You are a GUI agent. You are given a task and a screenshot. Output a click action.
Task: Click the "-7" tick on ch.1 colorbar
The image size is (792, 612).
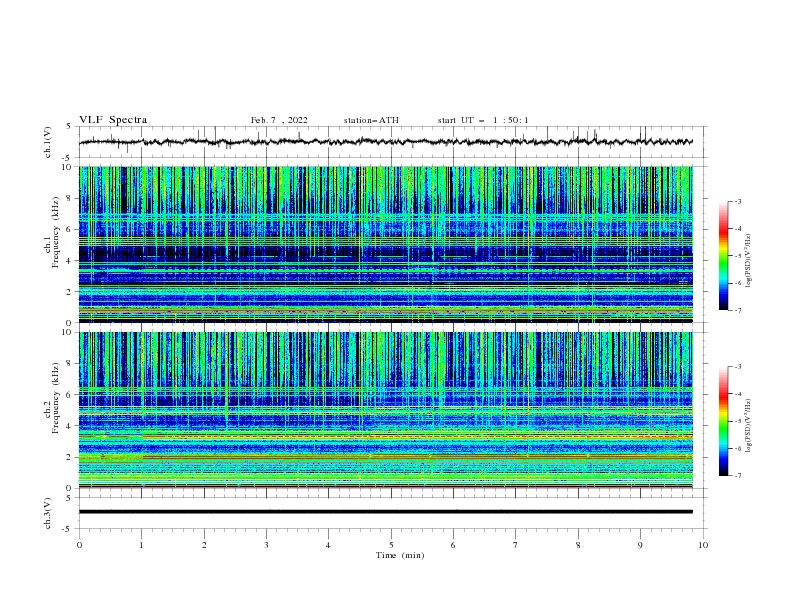coord(738,310)
